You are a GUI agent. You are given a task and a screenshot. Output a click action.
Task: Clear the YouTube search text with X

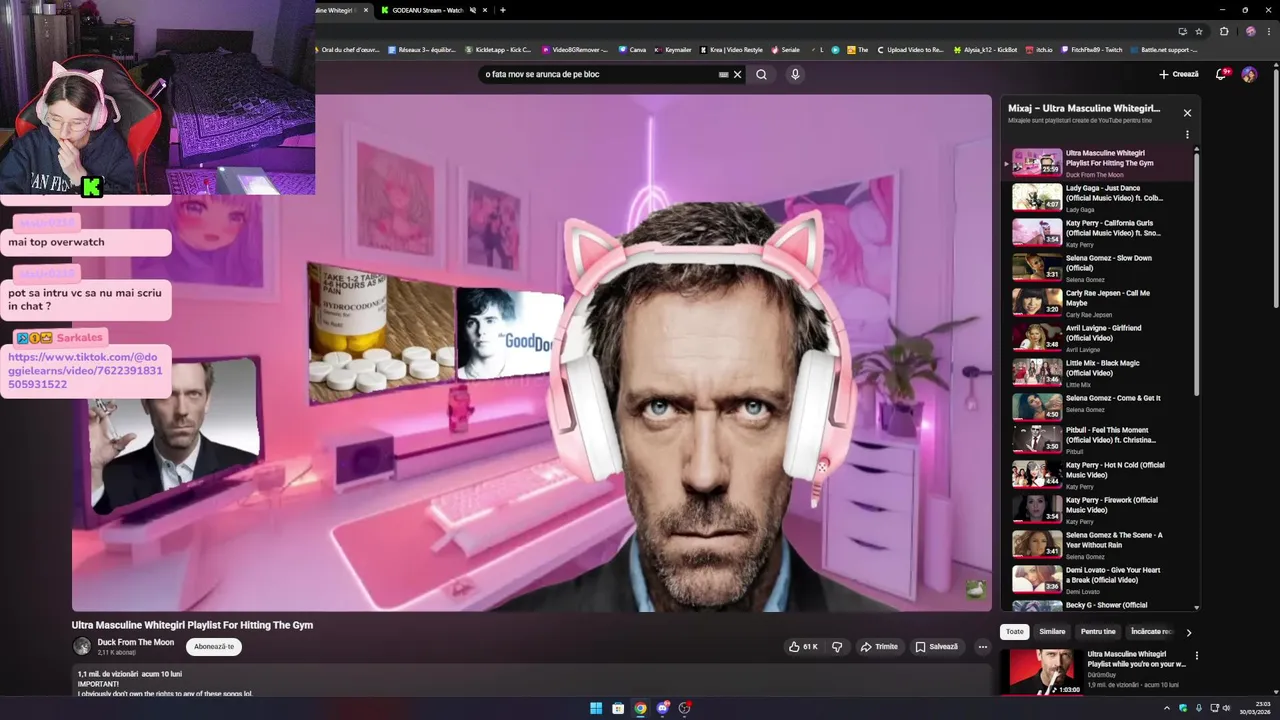738,74
